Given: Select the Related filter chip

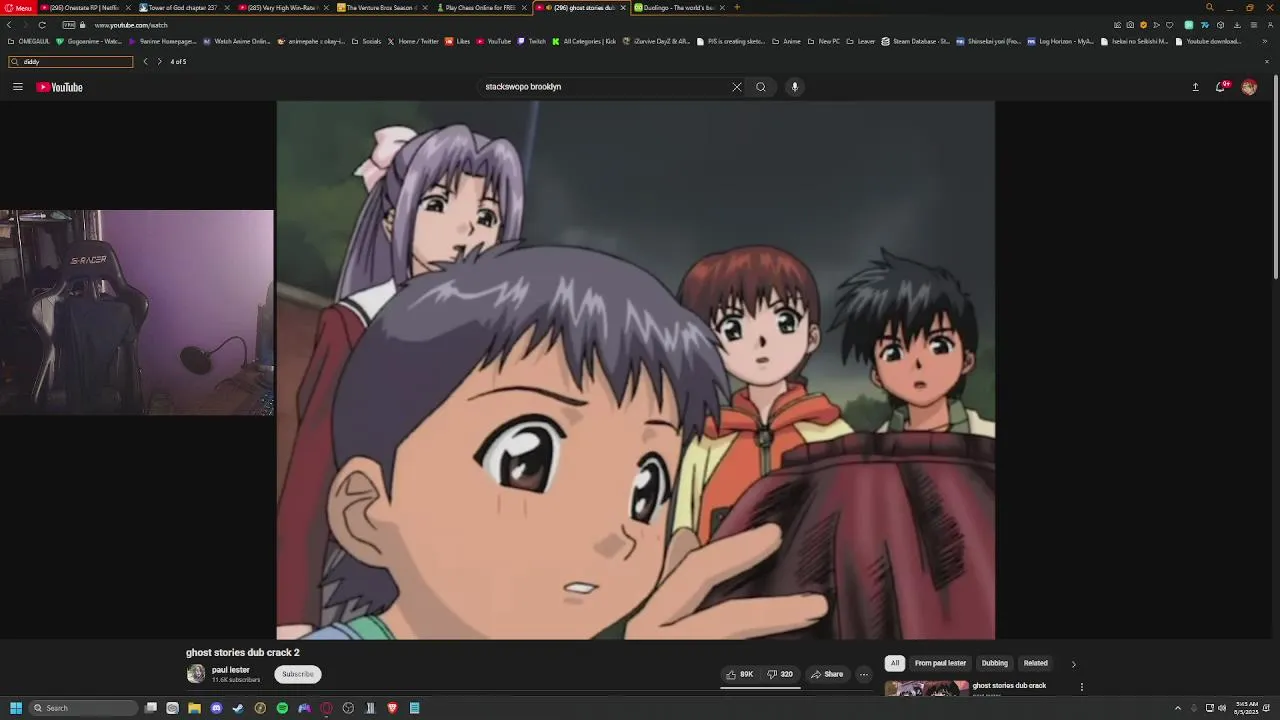Looking at the screenshot, I should (x=1036, y=663).
